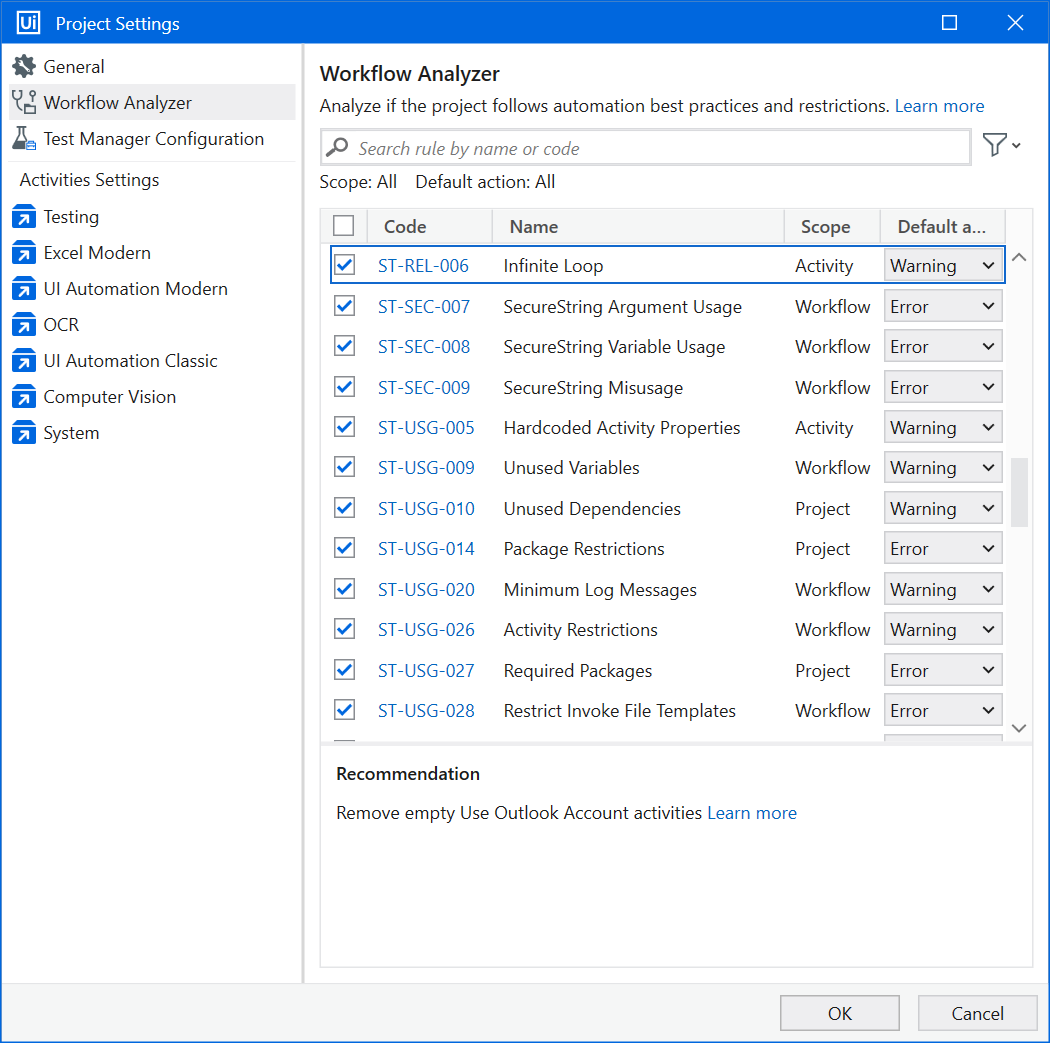Open UI Automation Modern settings

135,289
